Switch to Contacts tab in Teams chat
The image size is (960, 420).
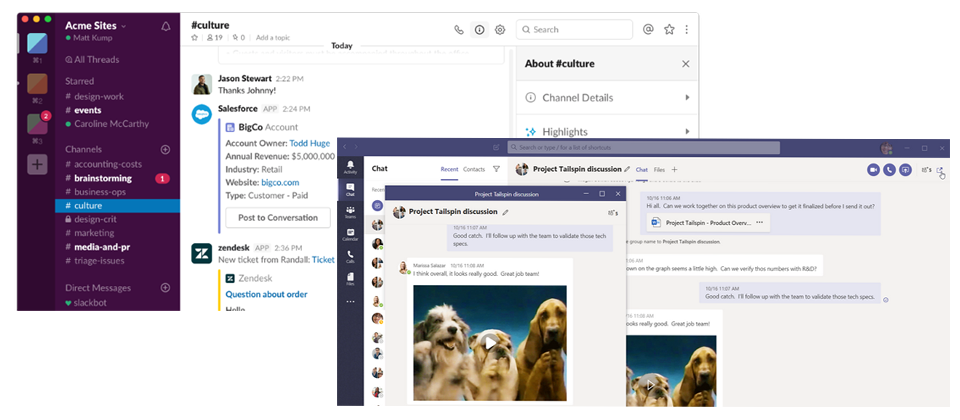pos(474,169)
